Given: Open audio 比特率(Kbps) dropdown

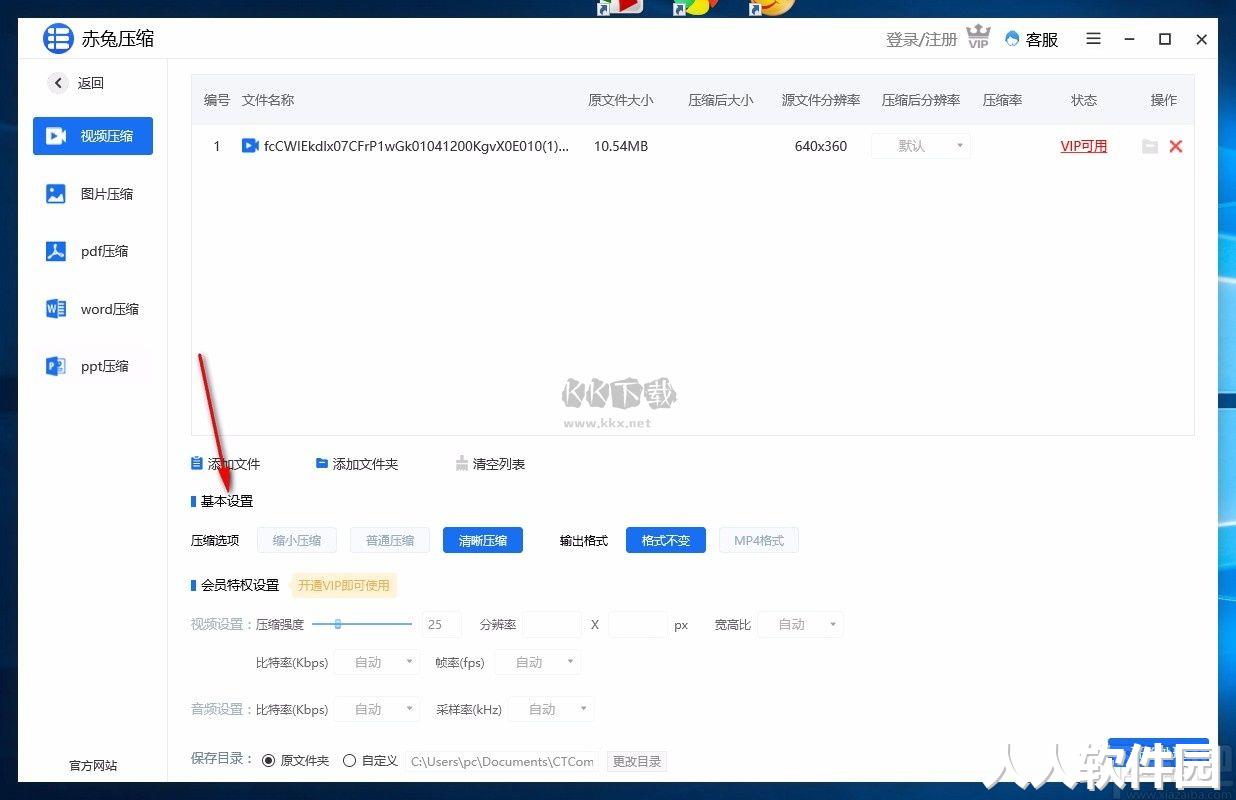Looking at the screenshot, I should coord(376,709).
